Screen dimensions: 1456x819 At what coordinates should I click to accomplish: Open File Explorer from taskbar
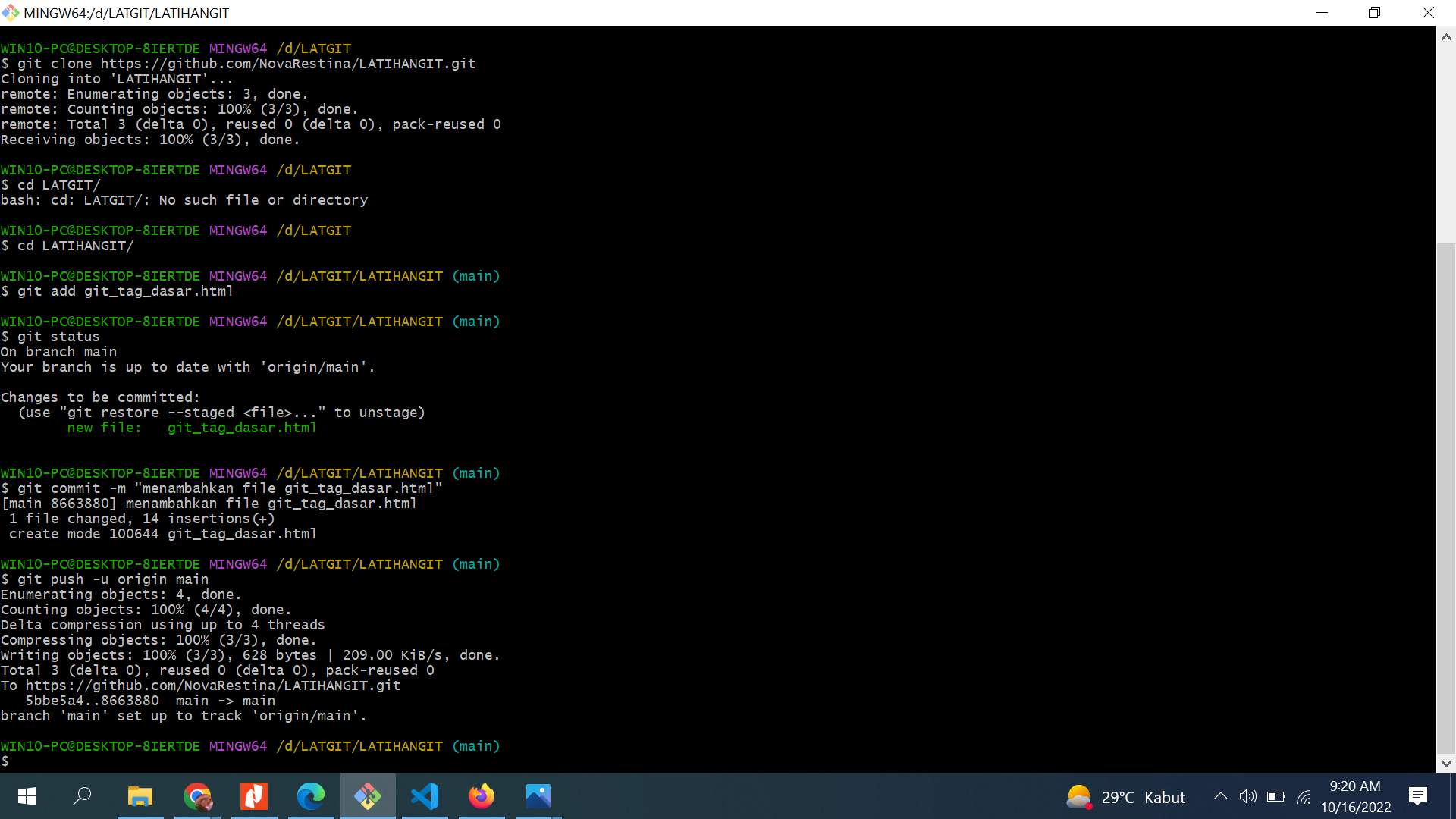point(140,796)
